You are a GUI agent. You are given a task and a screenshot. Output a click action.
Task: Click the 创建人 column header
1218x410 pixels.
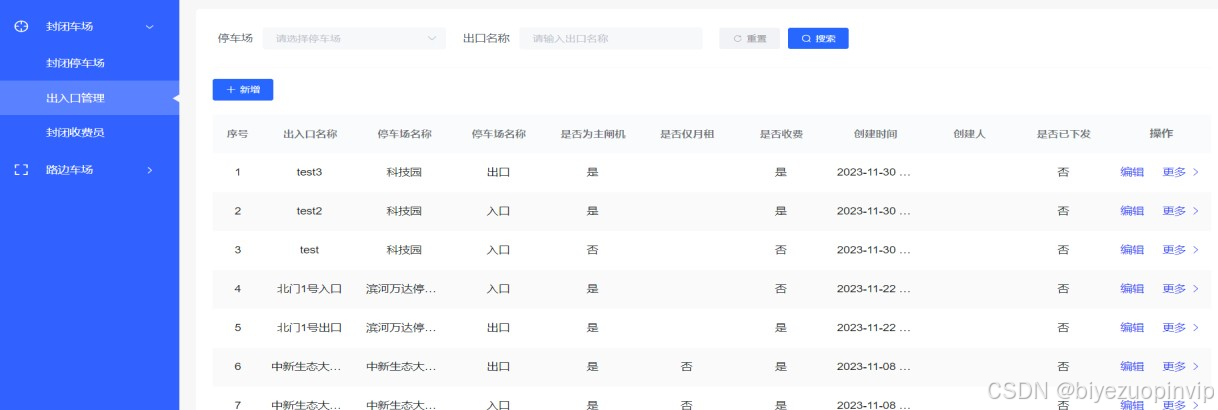coord(969,134)
